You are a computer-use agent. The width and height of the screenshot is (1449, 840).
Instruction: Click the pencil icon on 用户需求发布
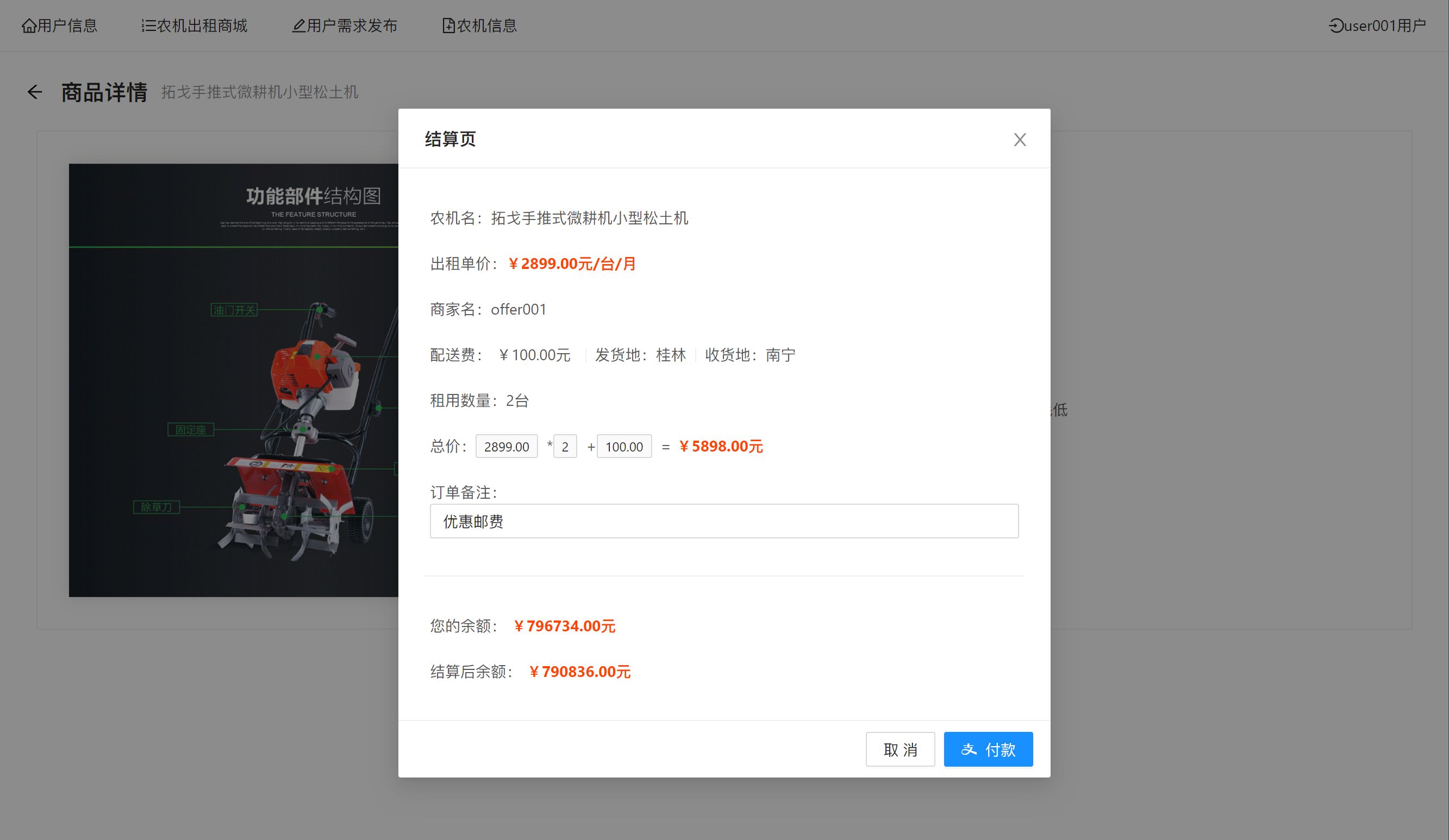(x=298, y=26)
